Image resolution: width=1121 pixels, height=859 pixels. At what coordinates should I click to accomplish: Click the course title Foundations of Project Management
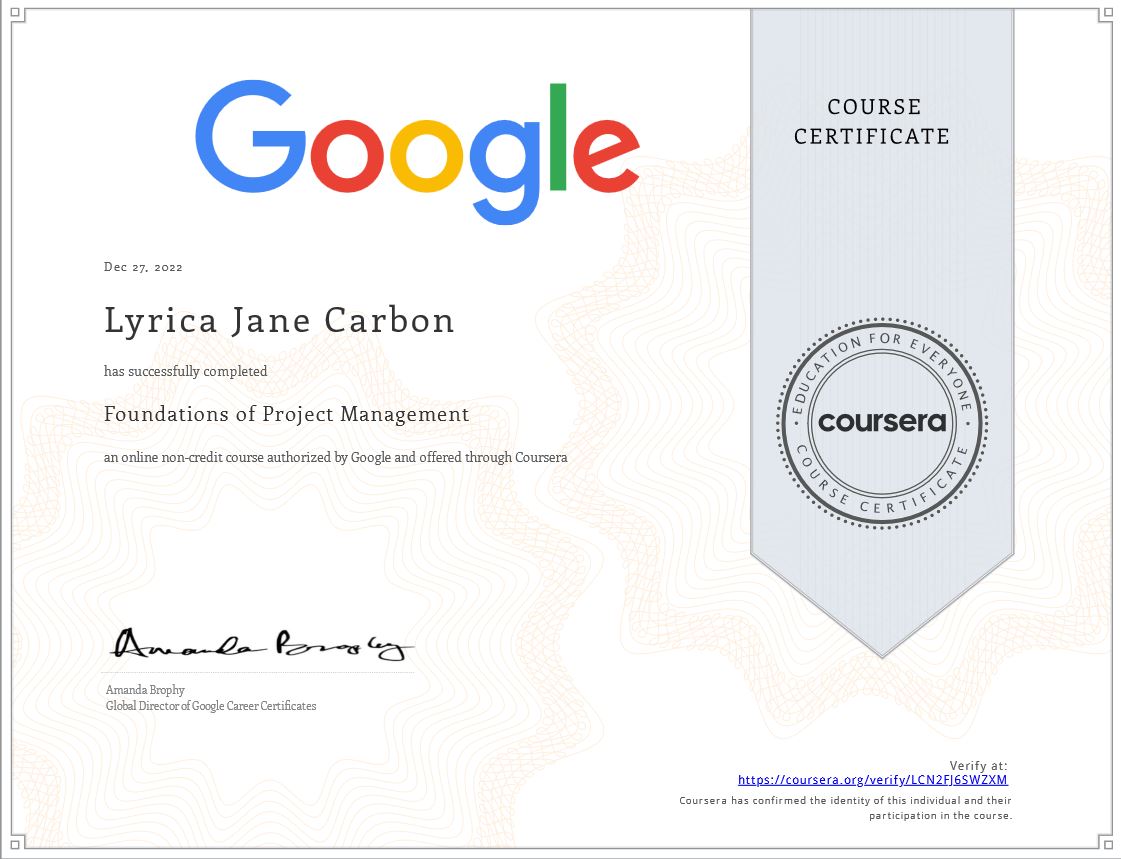286,413
